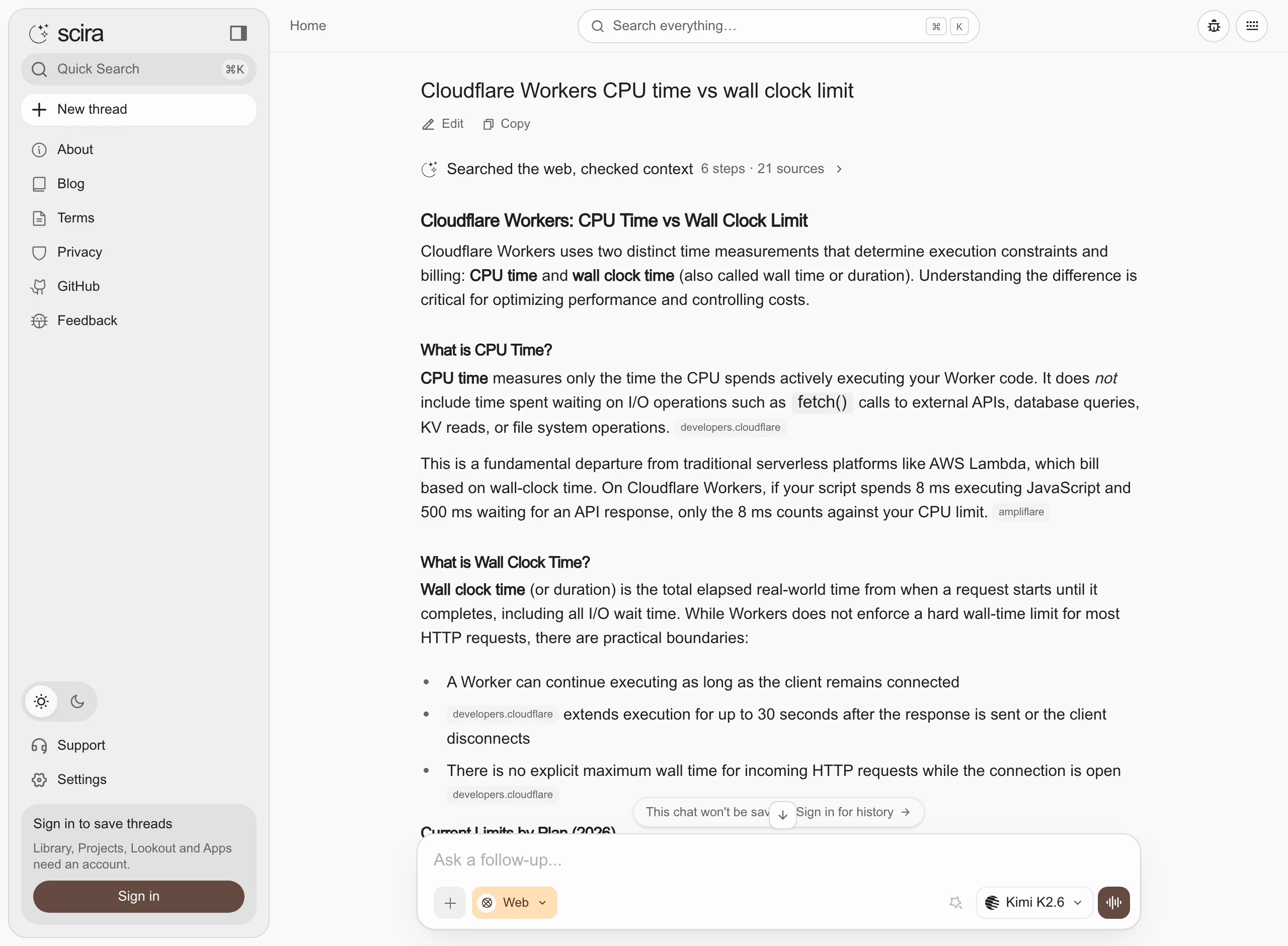Open the Feedback menu item
Viewport: 1288px width, 946px height.
(138, 321)
